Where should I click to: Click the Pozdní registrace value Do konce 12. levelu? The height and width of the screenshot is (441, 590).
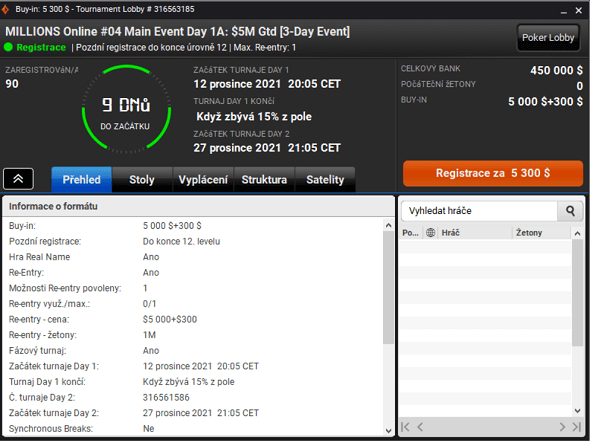tap(181, 241)
